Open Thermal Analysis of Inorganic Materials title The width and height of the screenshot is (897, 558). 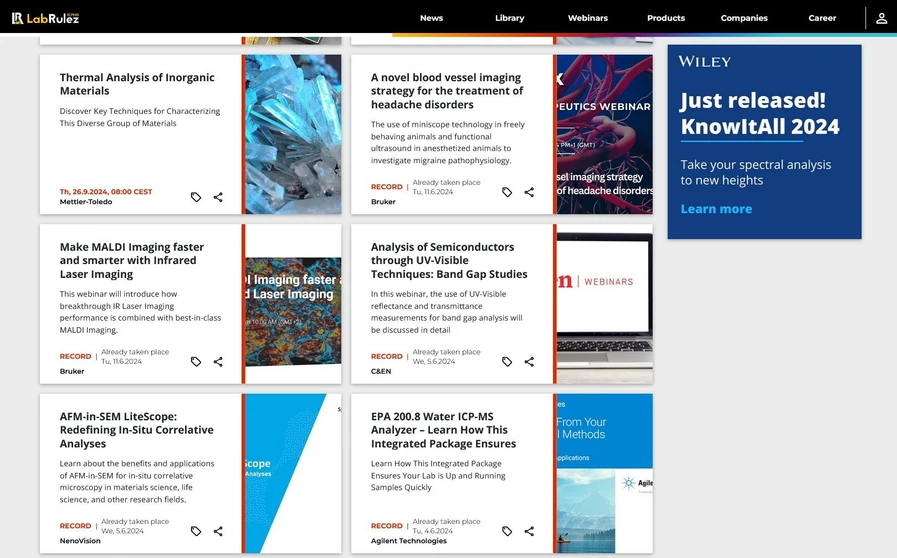pos(137,84)
